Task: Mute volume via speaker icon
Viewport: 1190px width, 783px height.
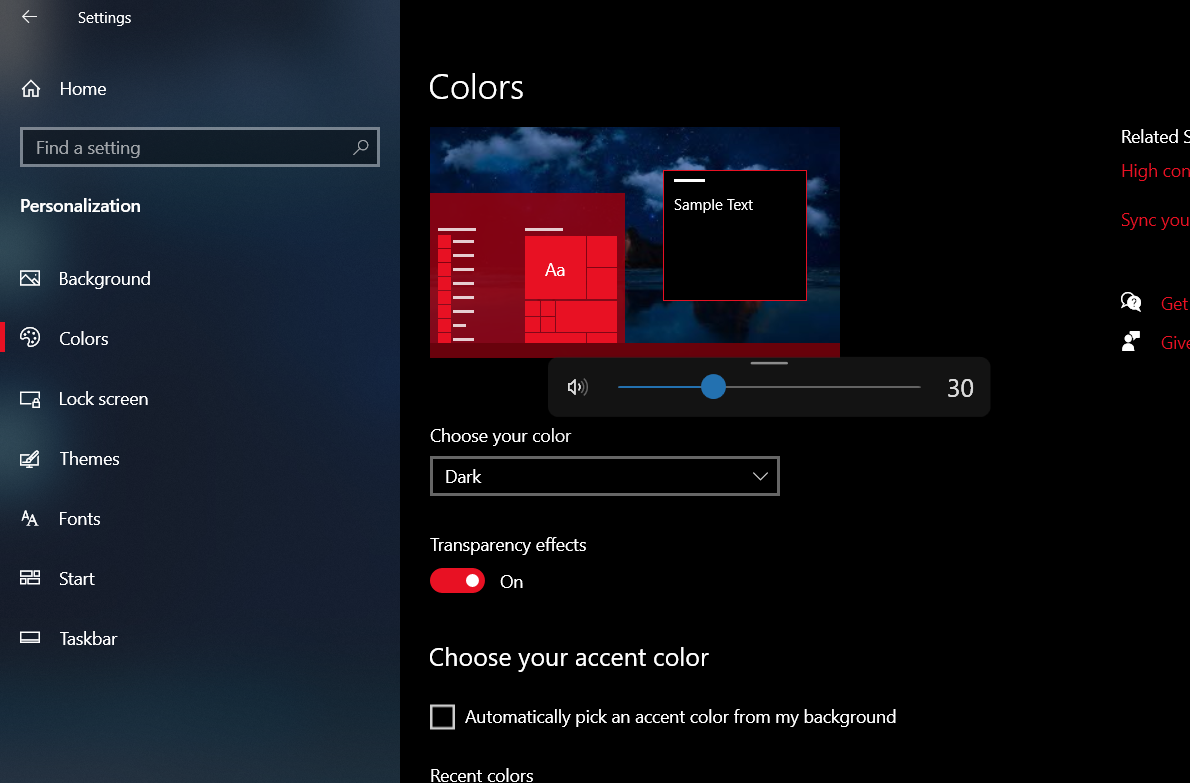Action: [x=577, y=387]
